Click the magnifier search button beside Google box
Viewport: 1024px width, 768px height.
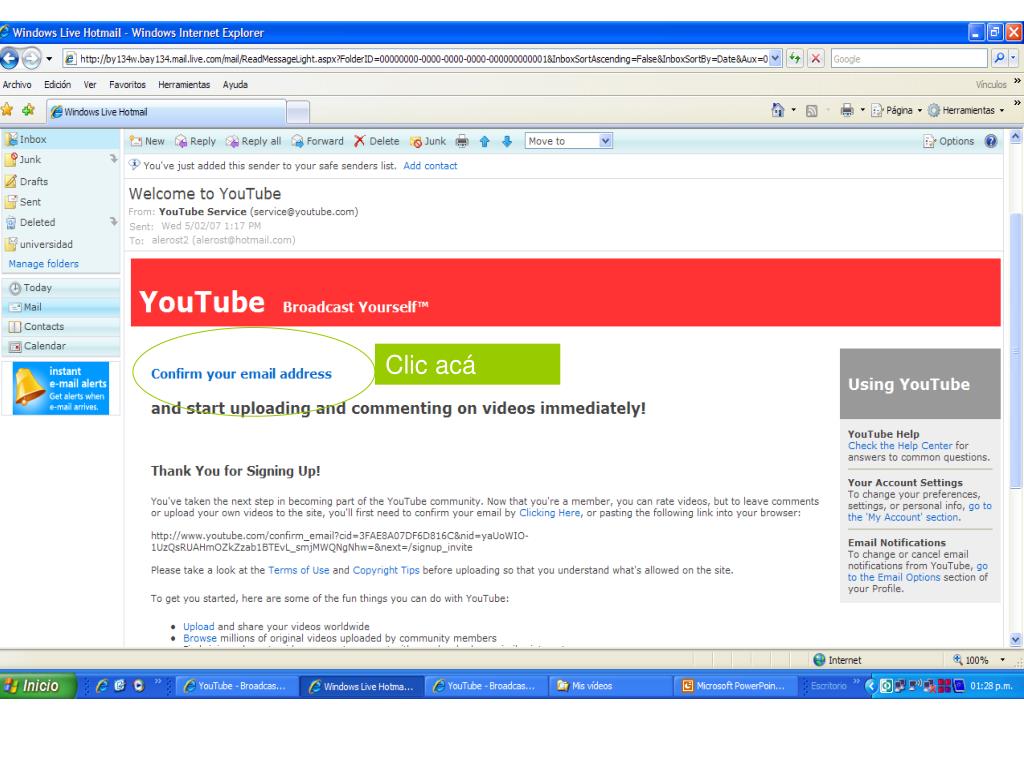[999, 59]
